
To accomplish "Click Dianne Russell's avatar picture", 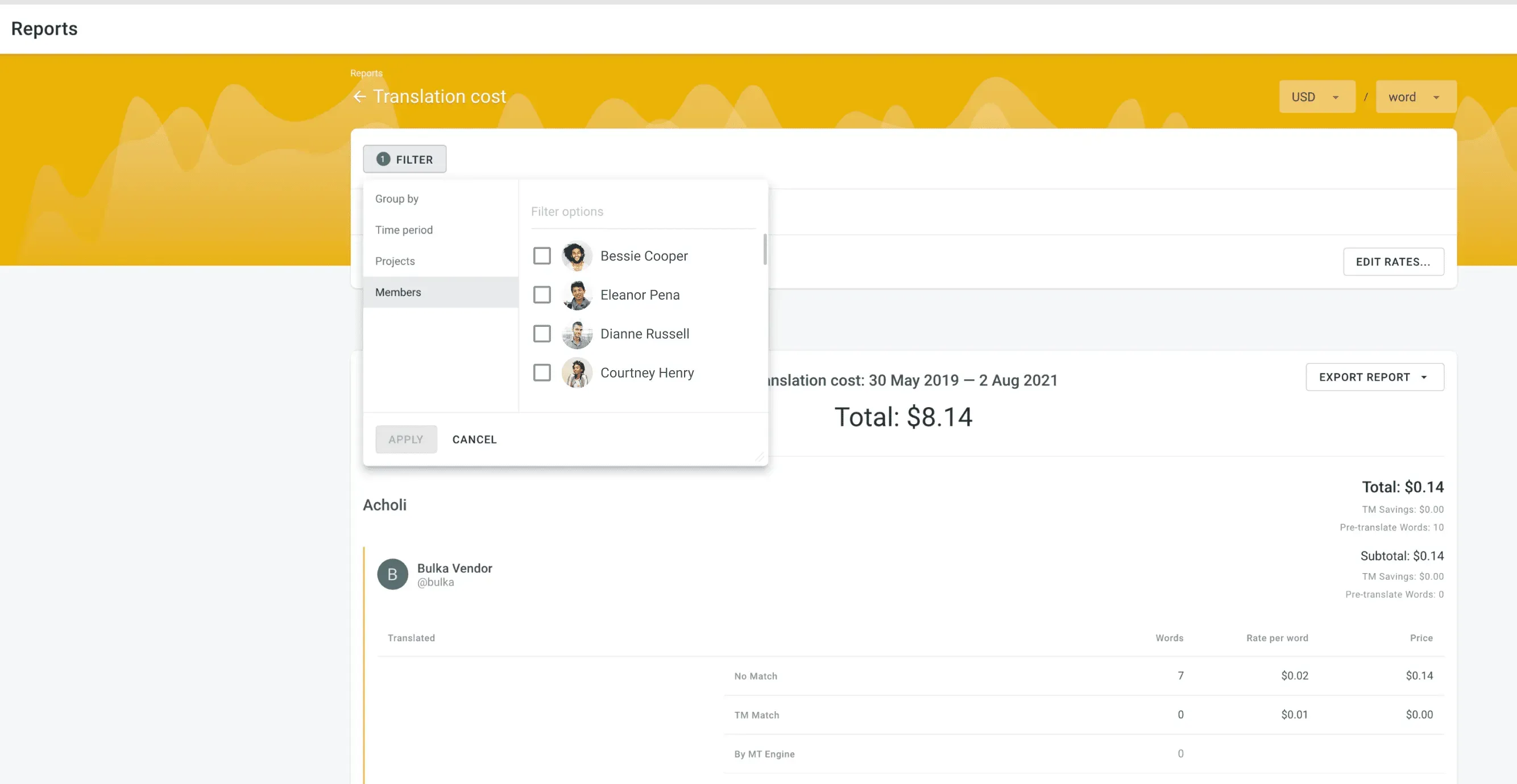I will (x=577, y=334).
